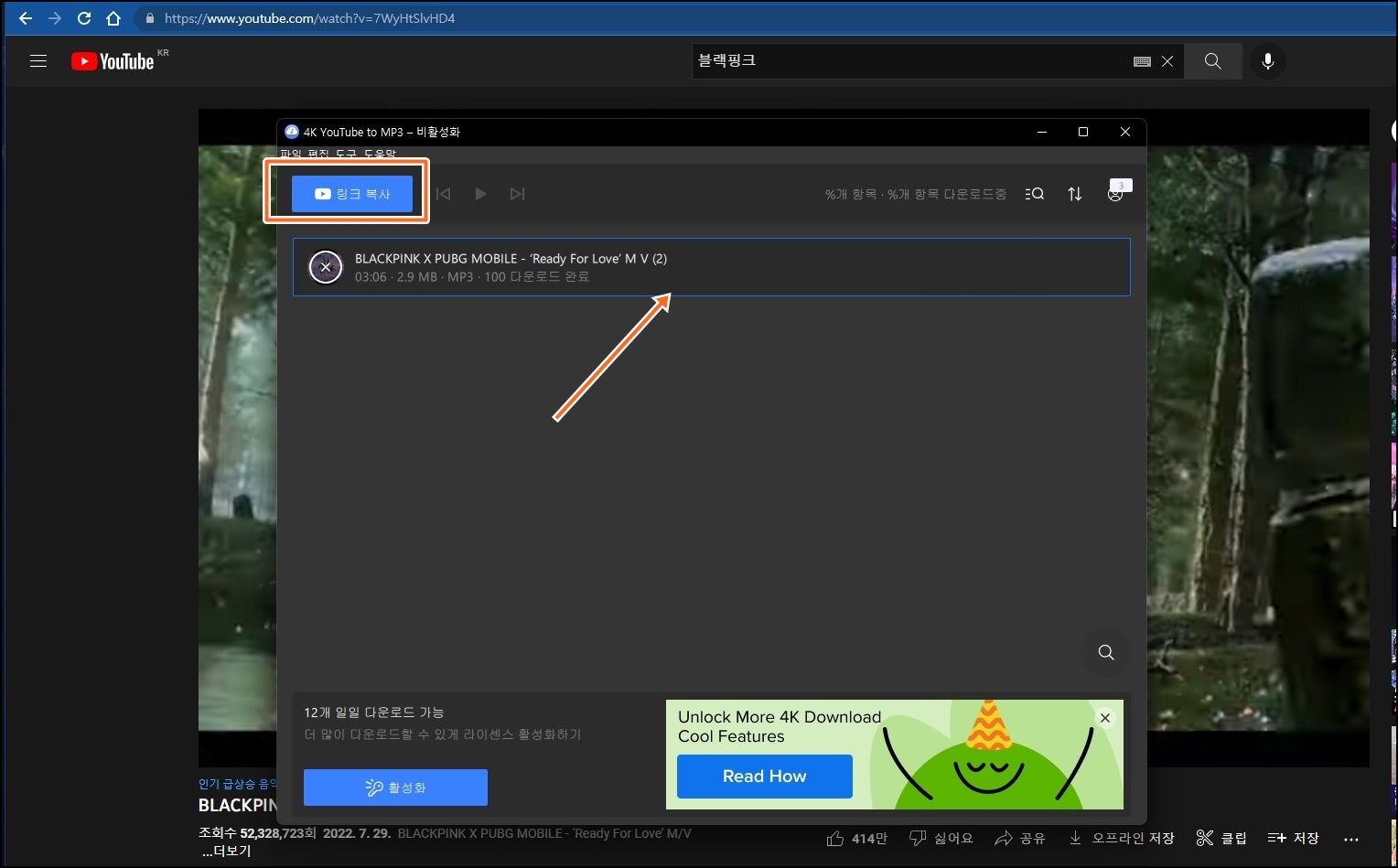Click the 오프라인 저장 download button
1398x868 pixels.
pyautogui.click(x=1122, y=839)
